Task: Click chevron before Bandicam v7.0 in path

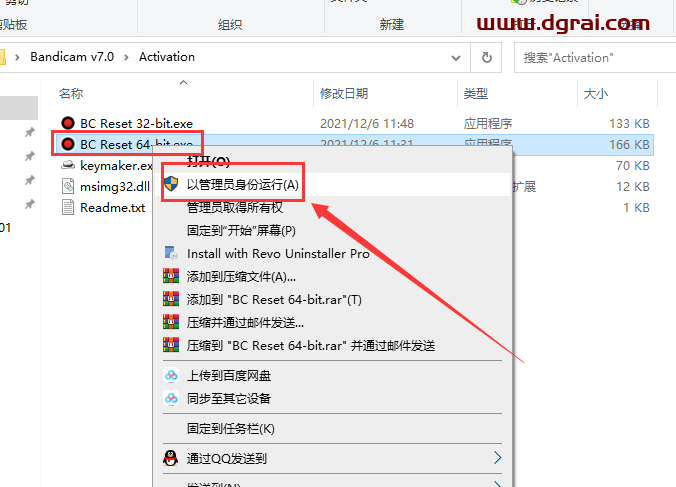Action: 17,57
